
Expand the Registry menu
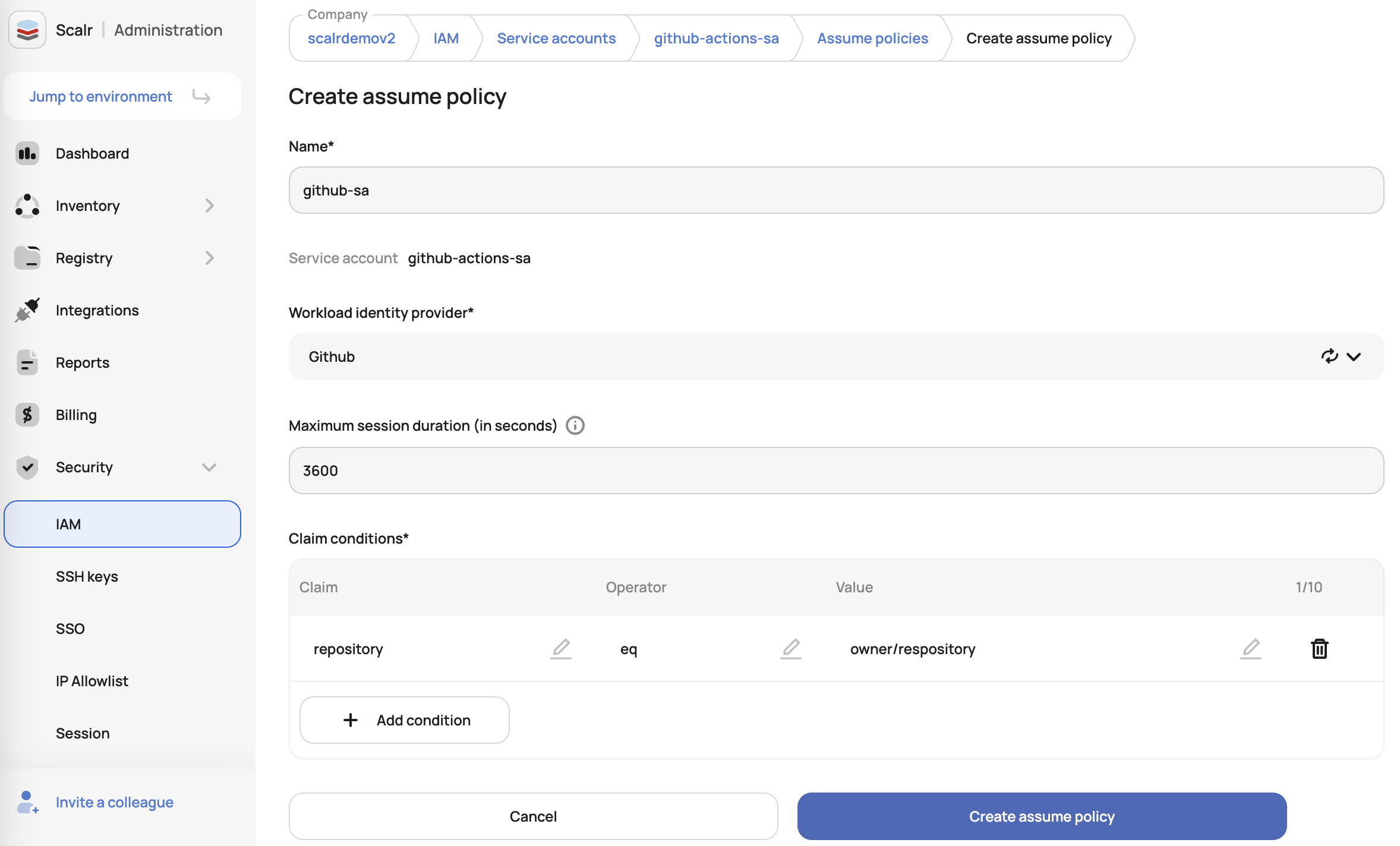click(209, 258)
